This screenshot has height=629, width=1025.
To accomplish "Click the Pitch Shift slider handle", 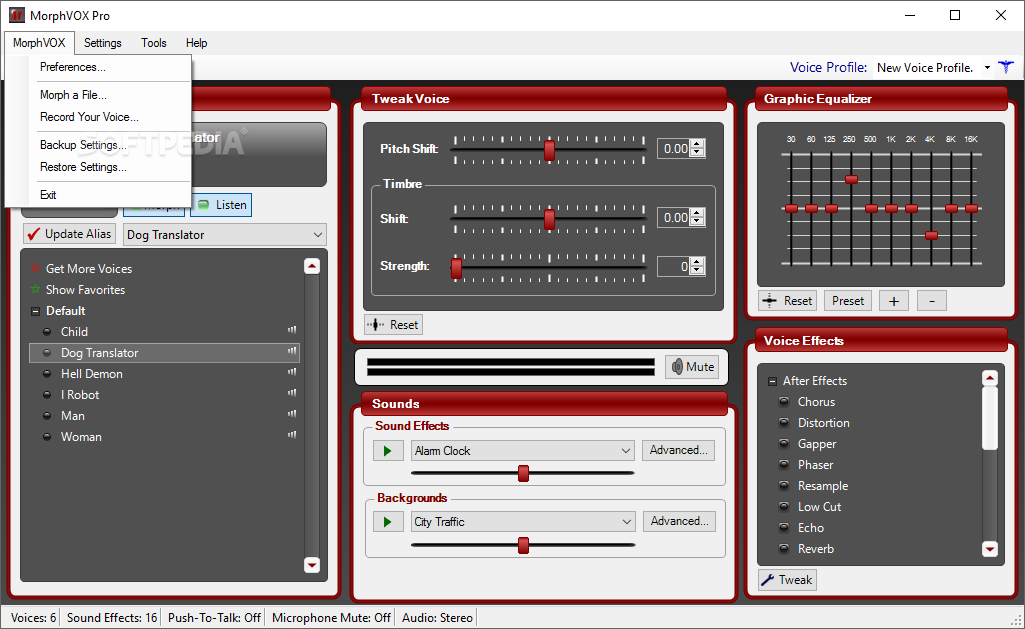I will coord(549,150).
